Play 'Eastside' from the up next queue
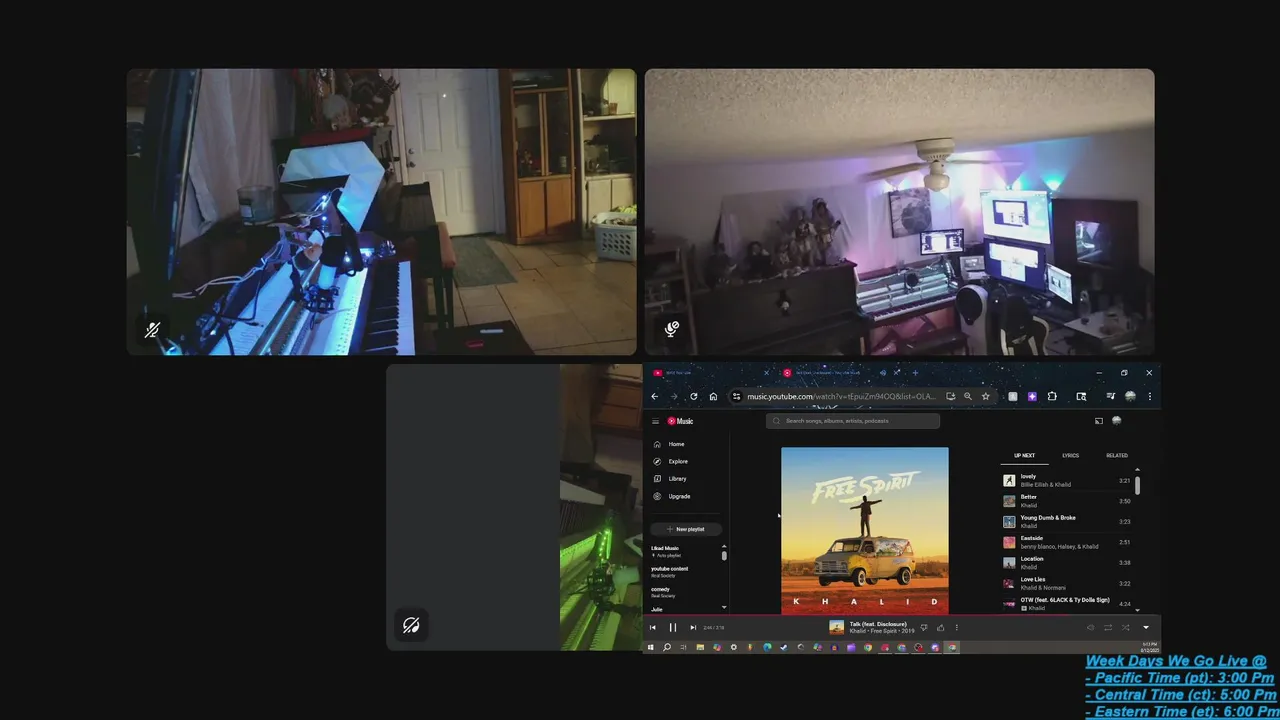1280x720 pixels. [x=1067, y=542]
